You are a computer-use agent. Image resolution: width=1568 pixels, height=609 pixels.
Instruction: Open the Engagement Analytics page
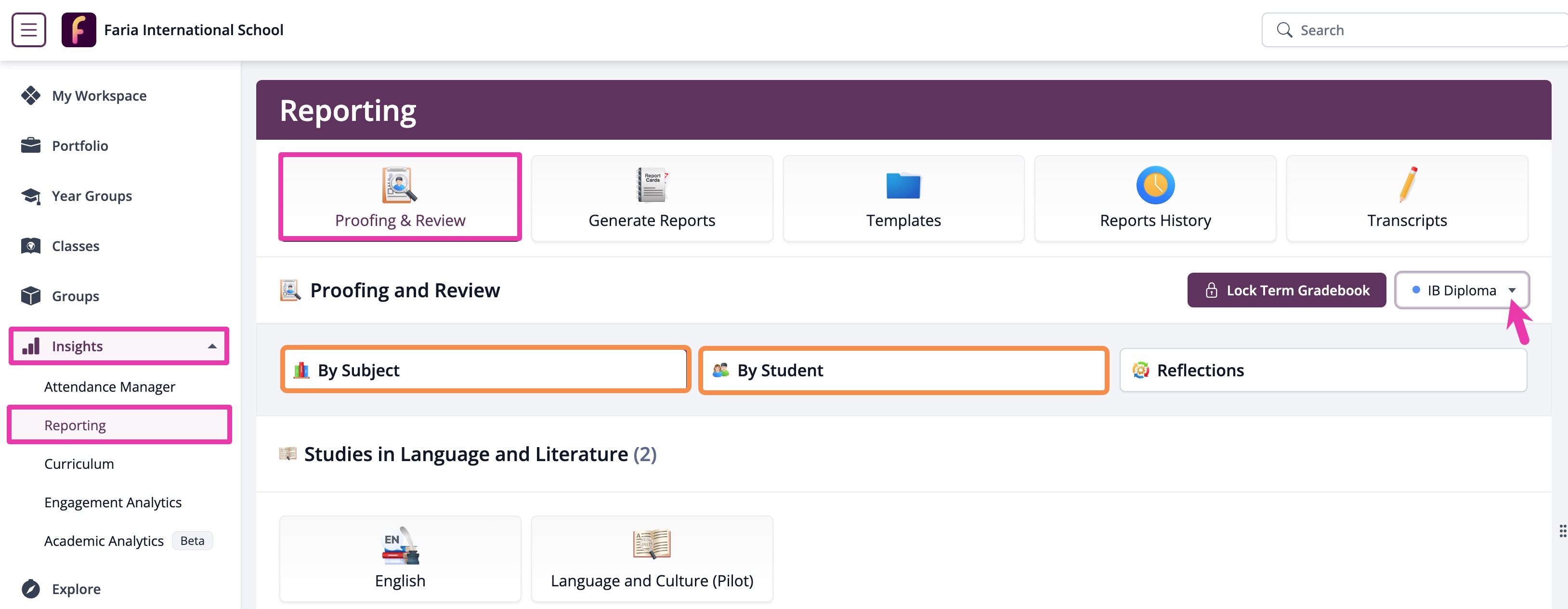113,502
